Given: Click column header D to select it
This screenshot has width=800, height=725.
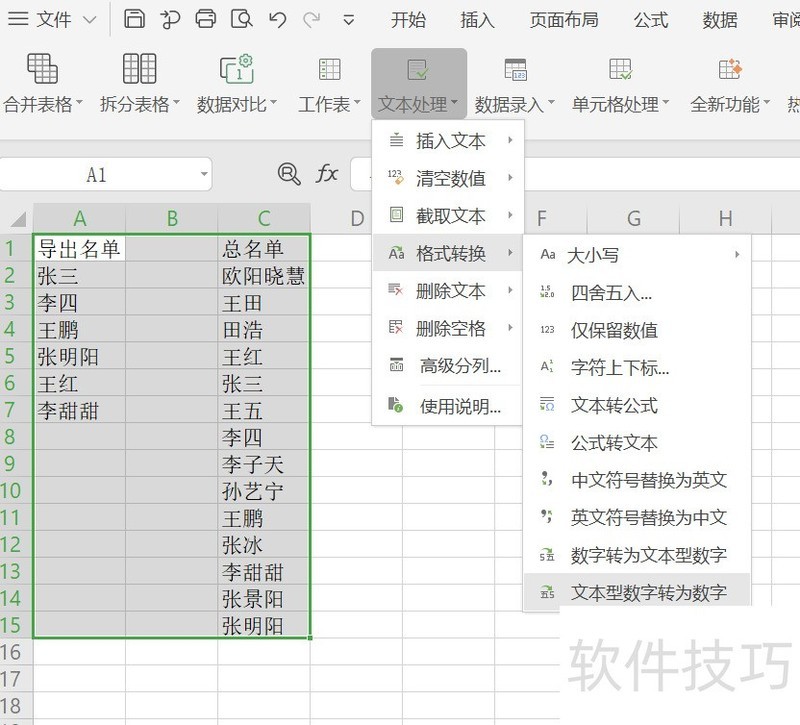Looking at the screenshot, I should tap(356, 218).
